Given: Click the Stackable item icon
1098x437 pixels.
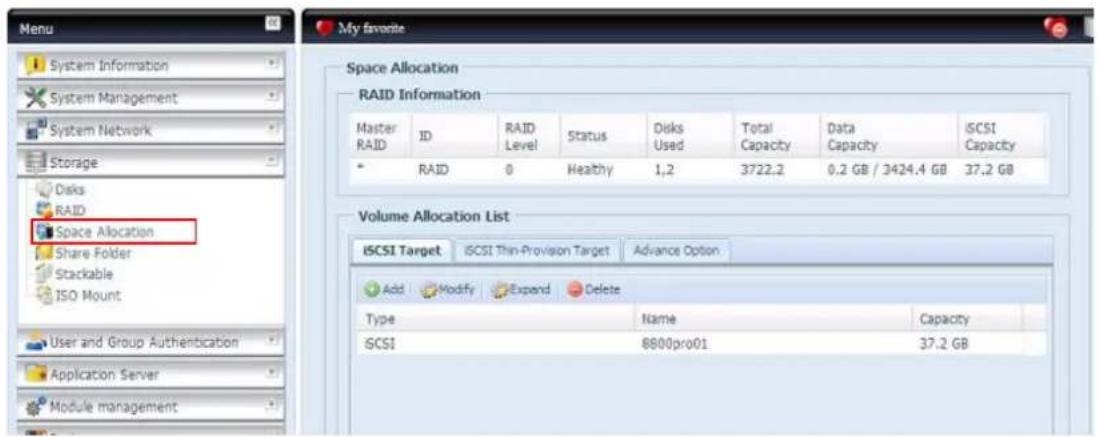Looking at the screenshot, I should [43, 274].
